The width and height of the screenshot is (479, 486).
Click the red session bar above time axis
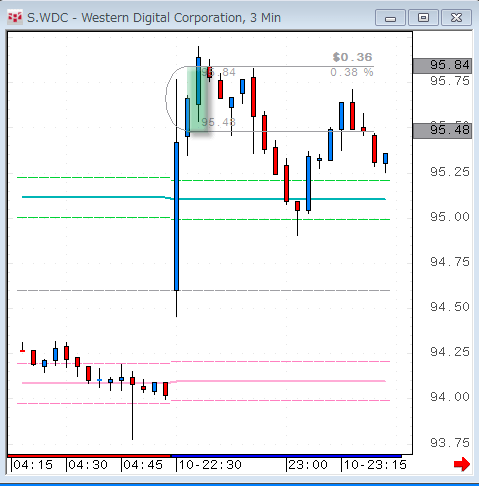89,456
